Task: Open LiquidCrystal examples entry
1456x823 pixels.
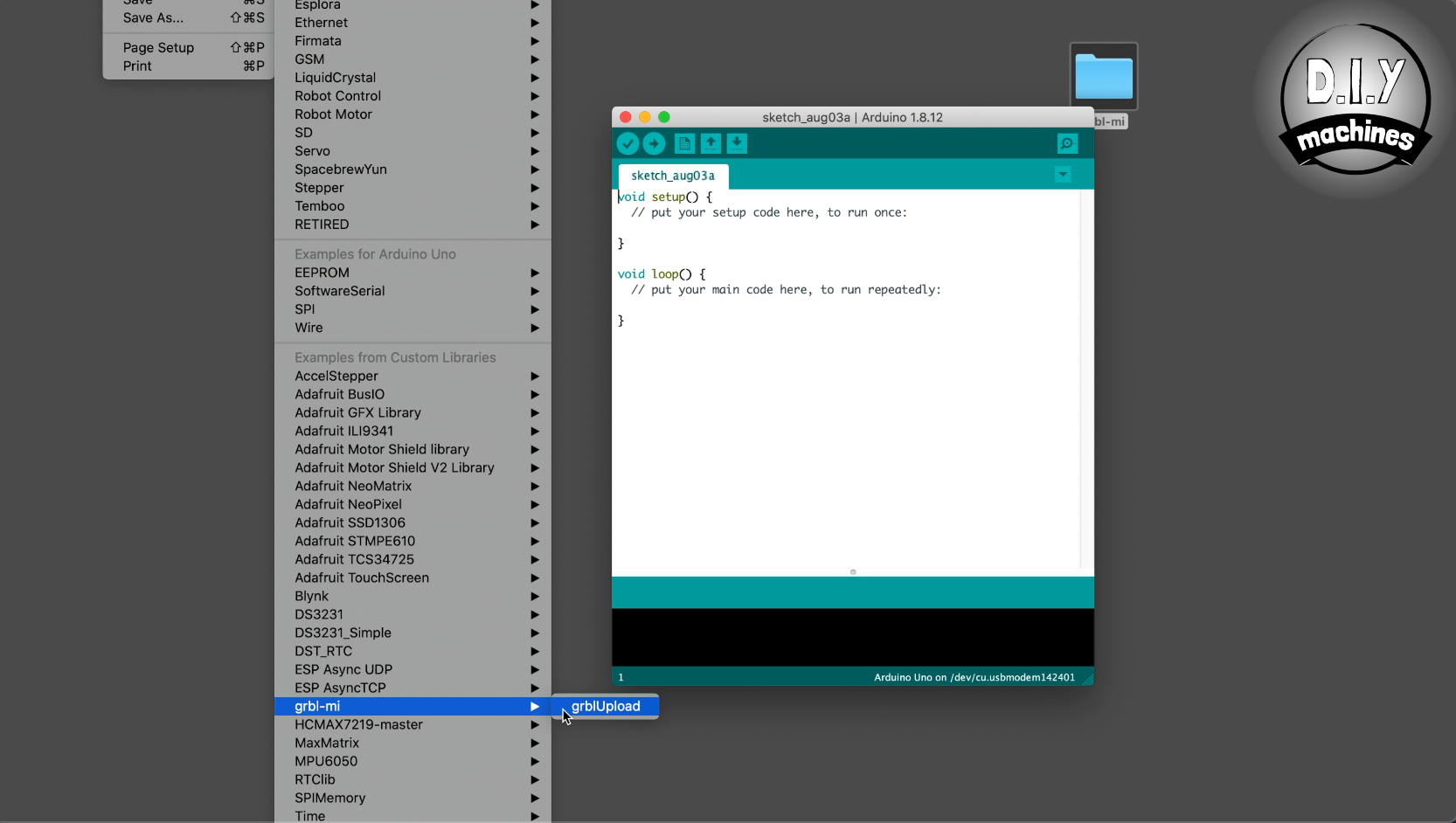Action: point(413,78)
